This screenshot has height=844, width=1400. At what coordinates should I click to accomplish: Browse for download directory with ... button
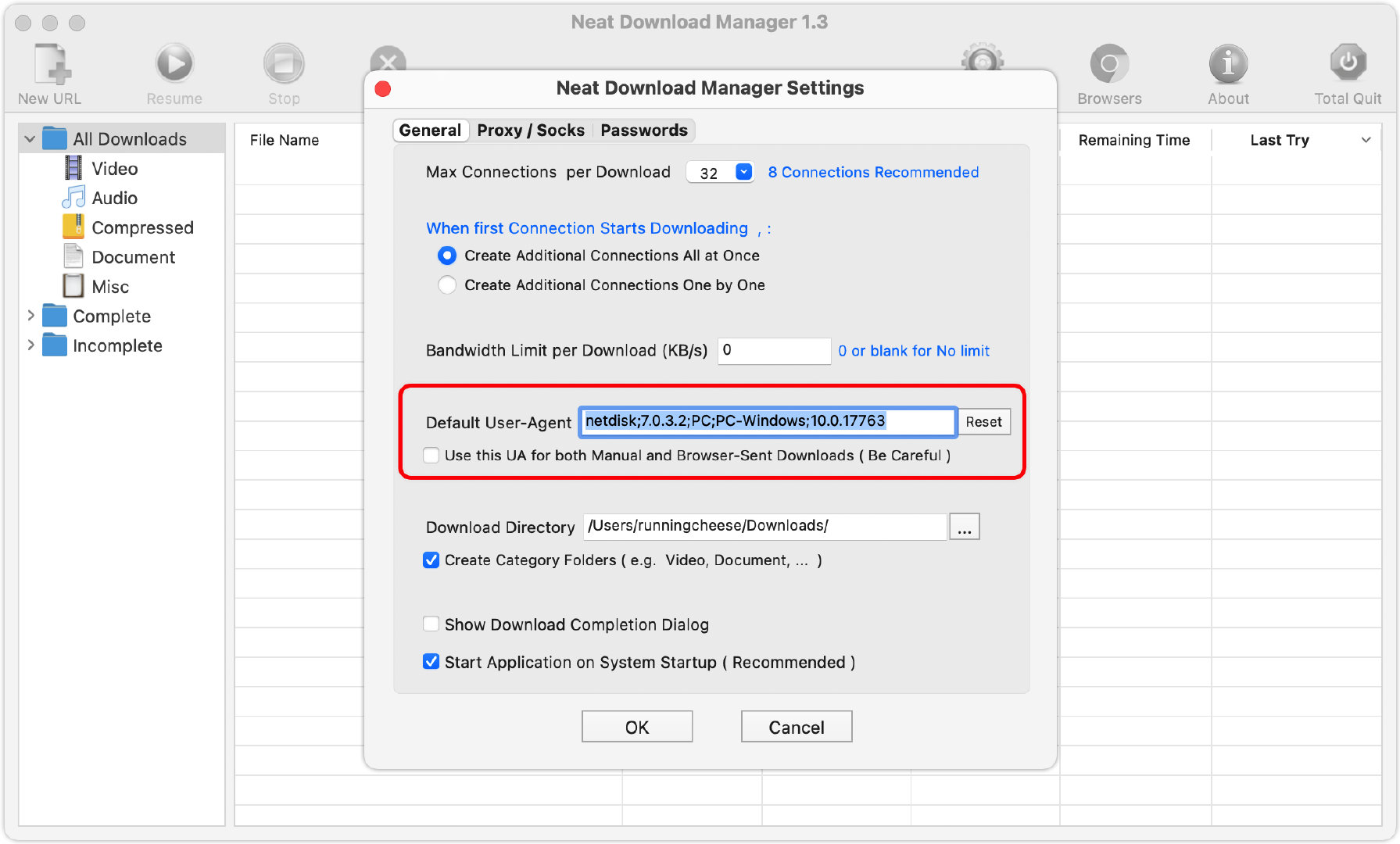tap(965, 527)
